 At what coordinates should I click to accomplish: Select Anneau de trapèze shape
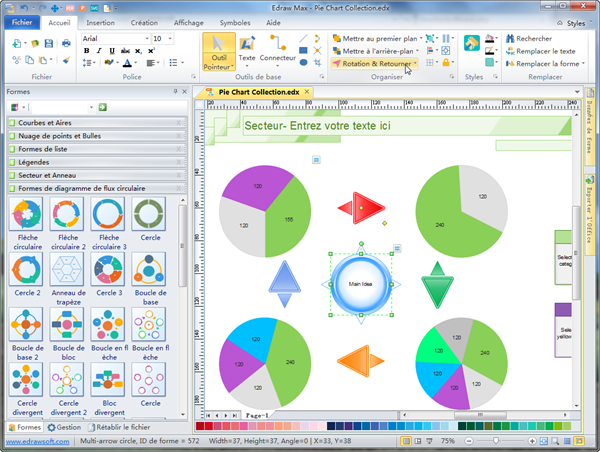click(67, 269)
